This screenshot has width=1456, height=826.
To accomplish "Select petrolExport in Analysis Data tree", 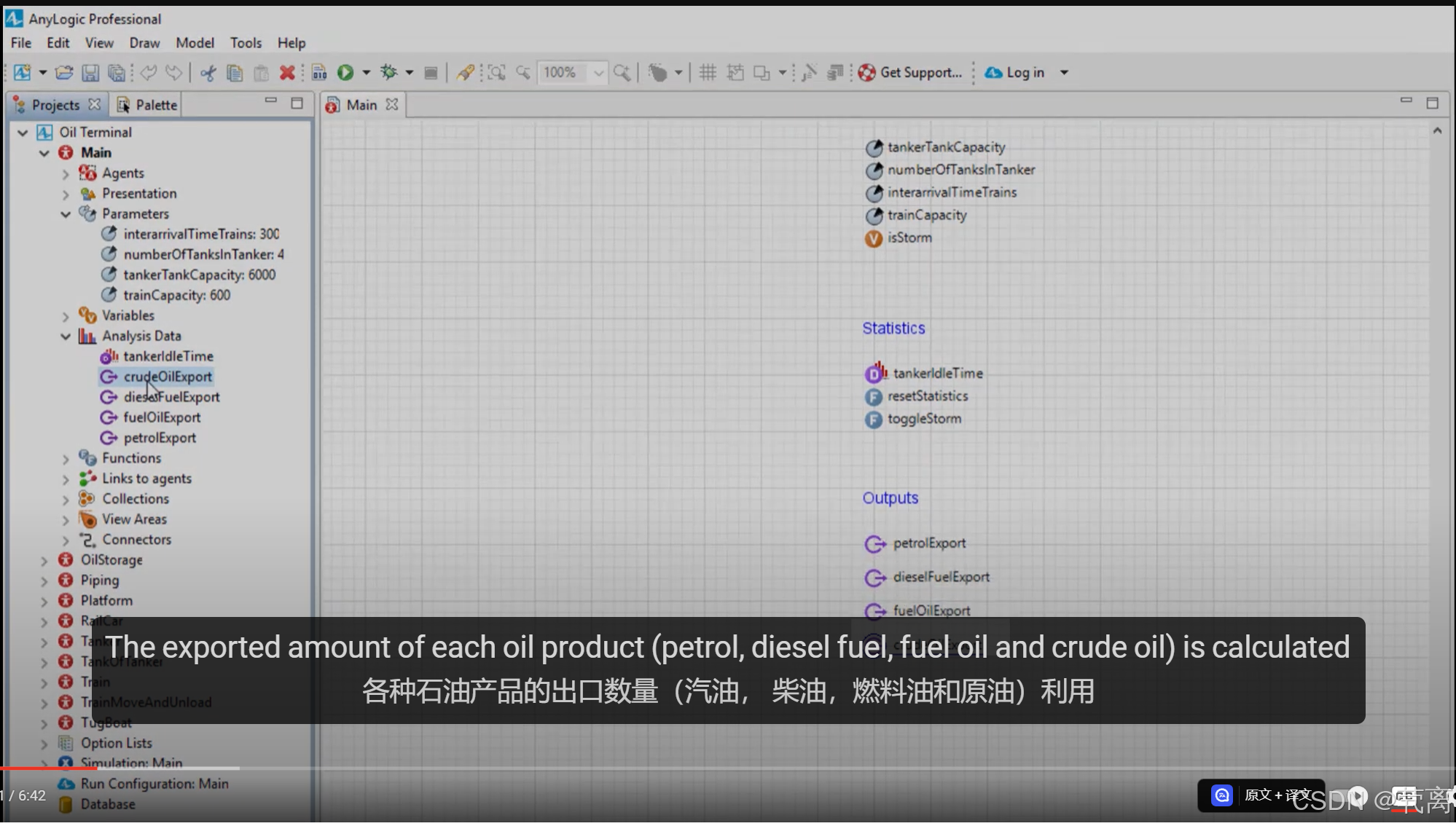I will 160,438.
